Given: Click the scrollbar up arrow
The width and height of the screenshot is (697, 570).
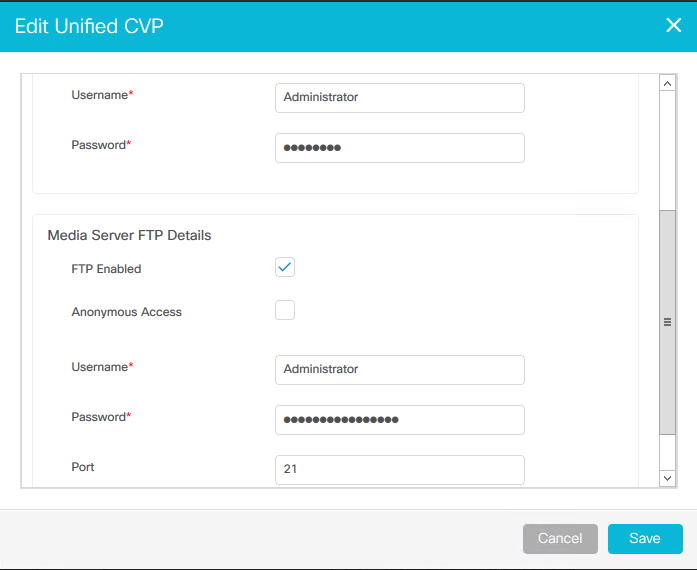Looking at the screenshot, I should pos(667,83).
